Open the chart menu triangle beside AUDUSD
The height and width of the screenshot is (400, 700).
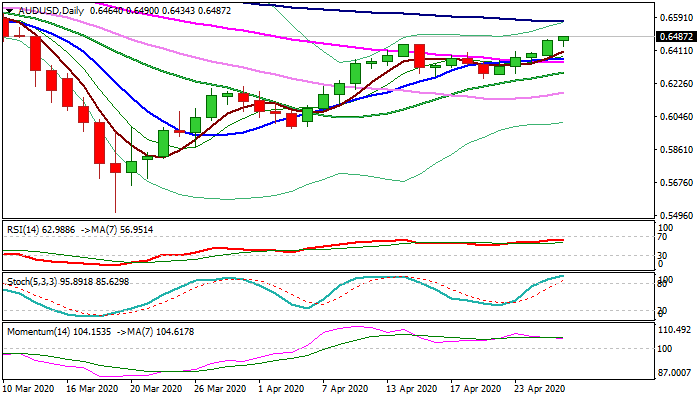(9, 11)
